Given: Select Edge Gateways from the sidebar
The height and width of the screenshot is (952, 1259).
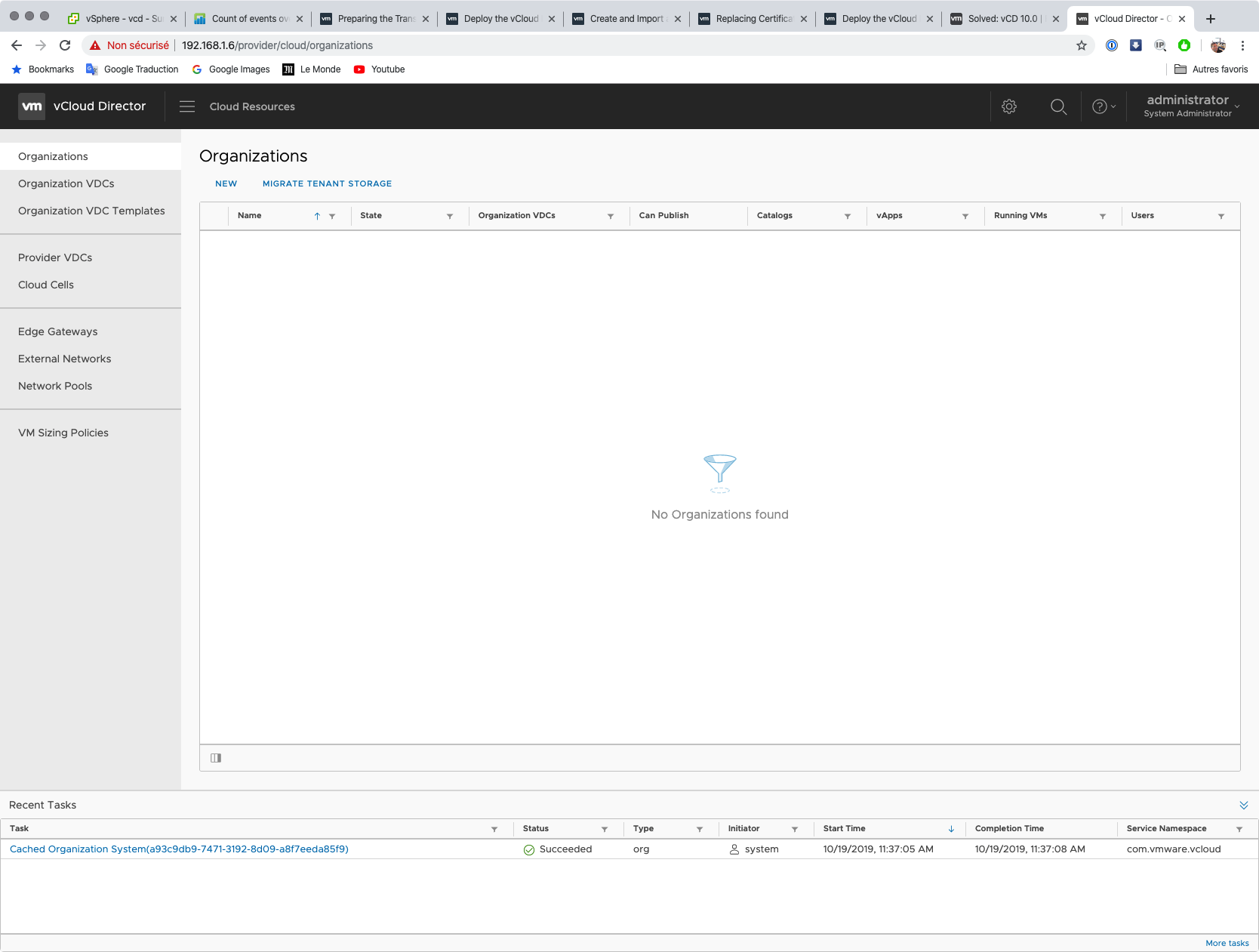Looking at the screenshot, I should (58, 331).
